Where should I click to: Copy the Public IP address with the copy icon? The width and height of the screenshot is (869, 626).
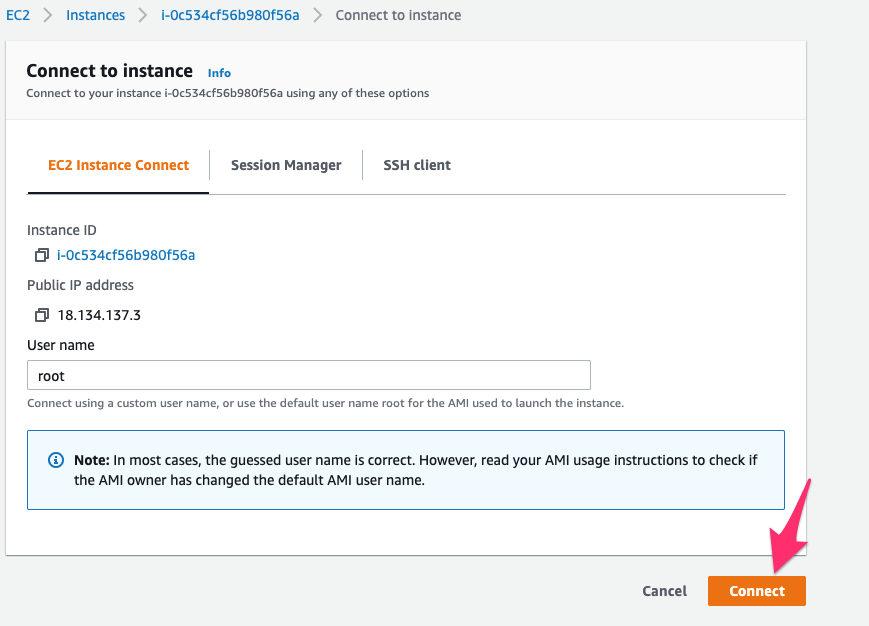41,315
